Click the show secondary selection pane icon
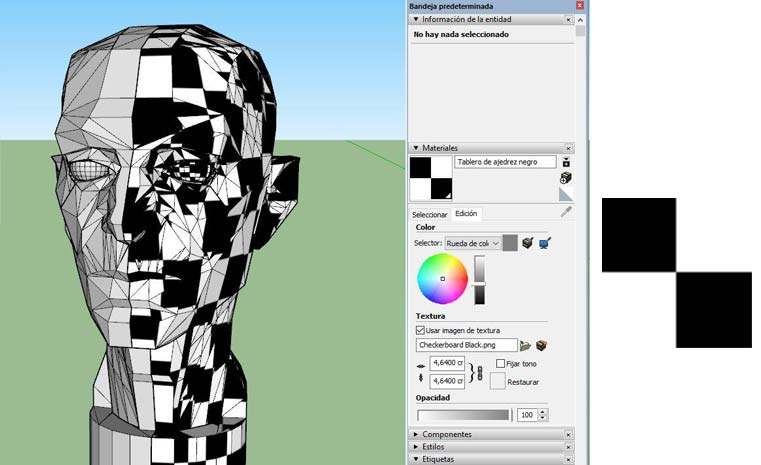The width and height of the screenshot is (761, 465). click(566, 161)
